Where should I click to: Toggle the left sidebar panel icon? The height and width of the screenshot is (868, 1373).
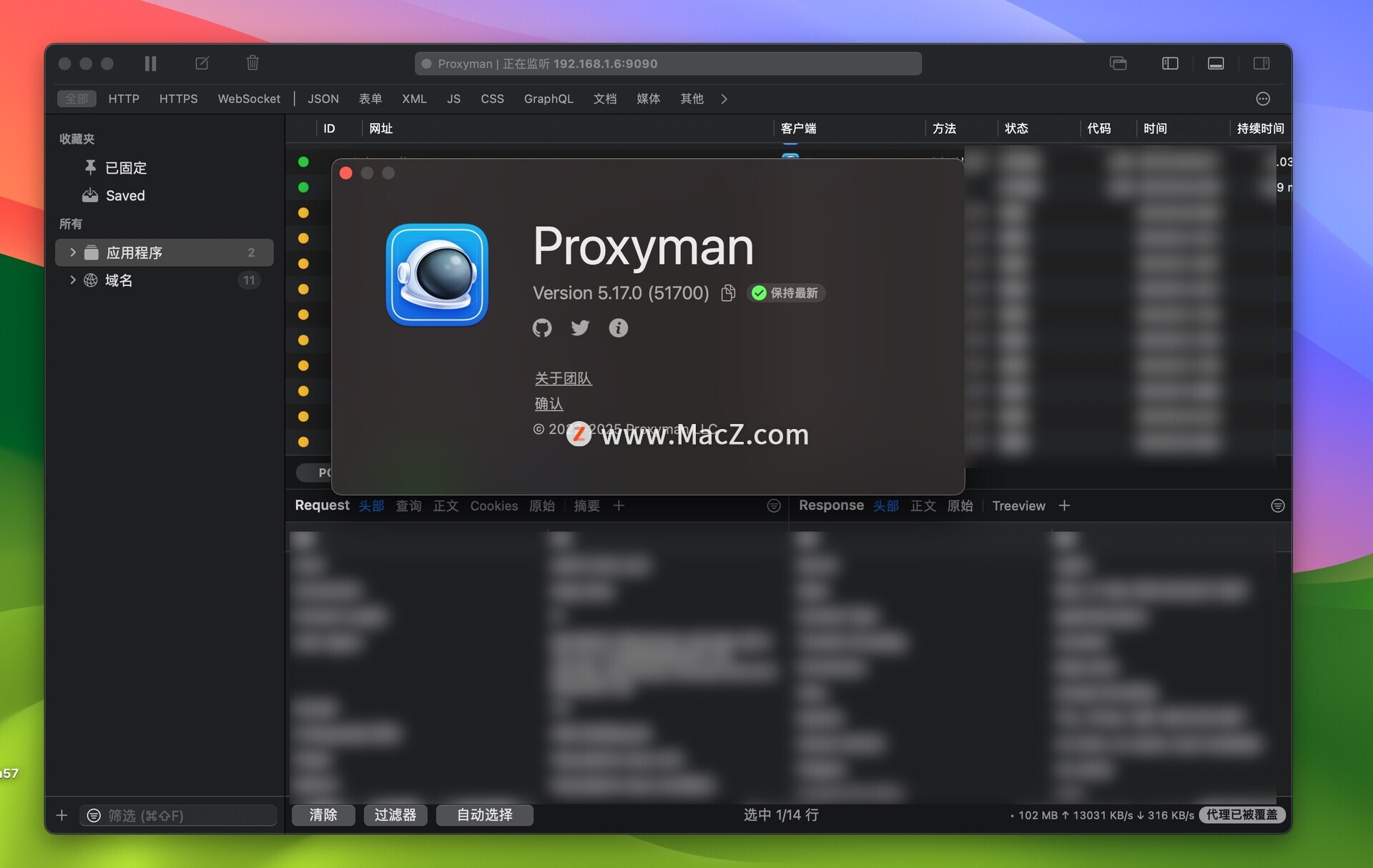point(1170,64)
